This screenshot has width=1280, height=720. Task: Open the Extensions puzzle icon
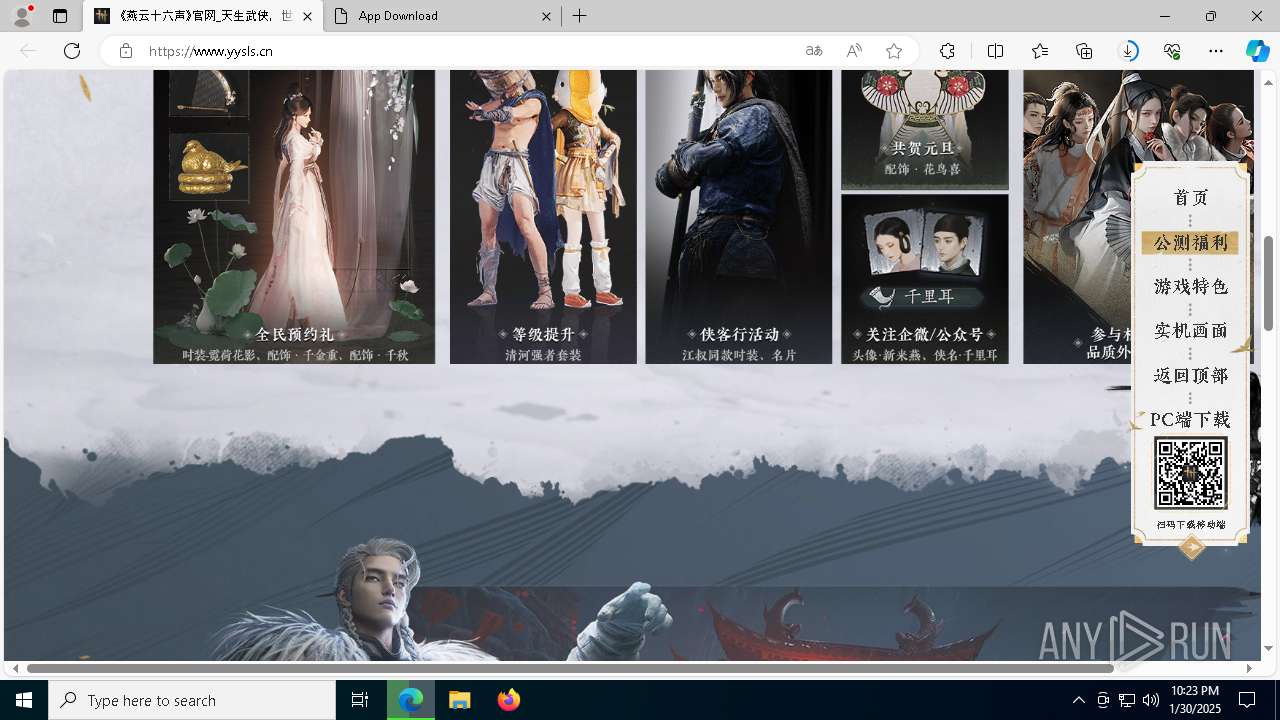click(947, 51)
